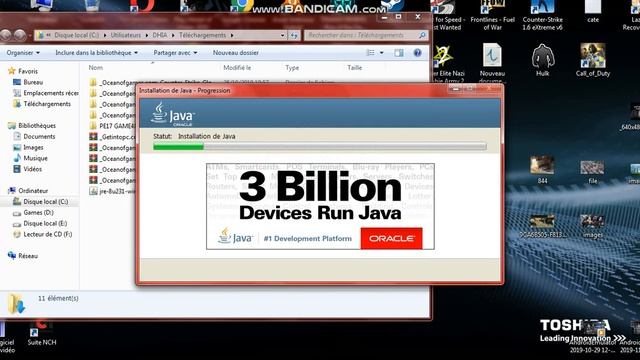Open the 844 image on desktop

tap(542, 169)
